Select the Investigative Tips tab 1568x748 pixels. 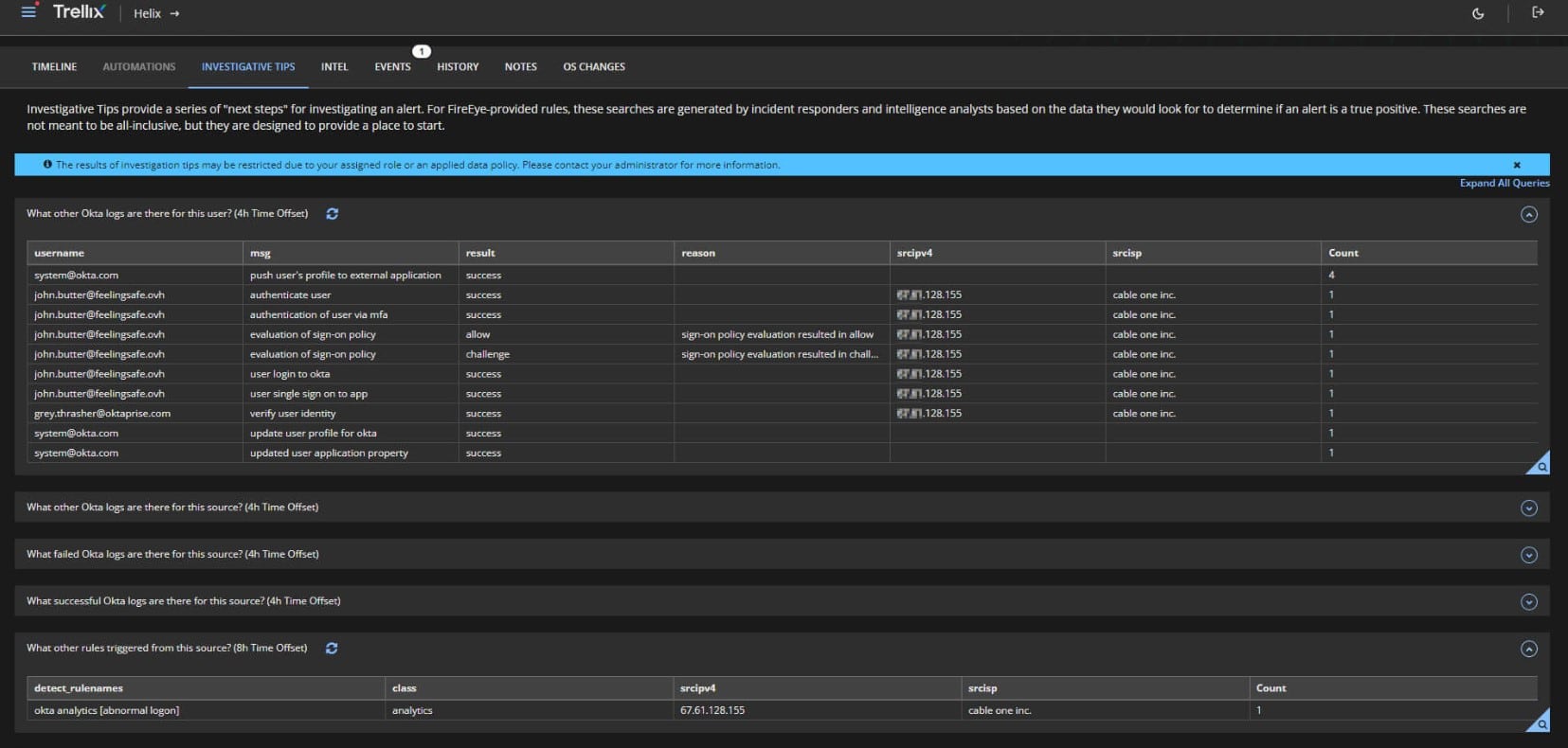(x=248, y=67)
